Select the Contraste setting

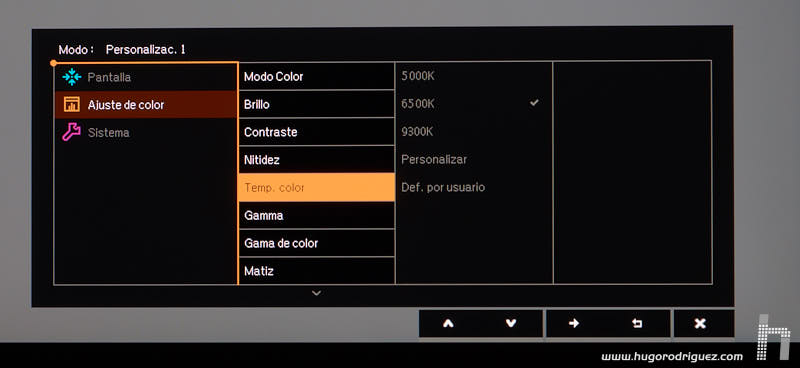pos(316,132)
